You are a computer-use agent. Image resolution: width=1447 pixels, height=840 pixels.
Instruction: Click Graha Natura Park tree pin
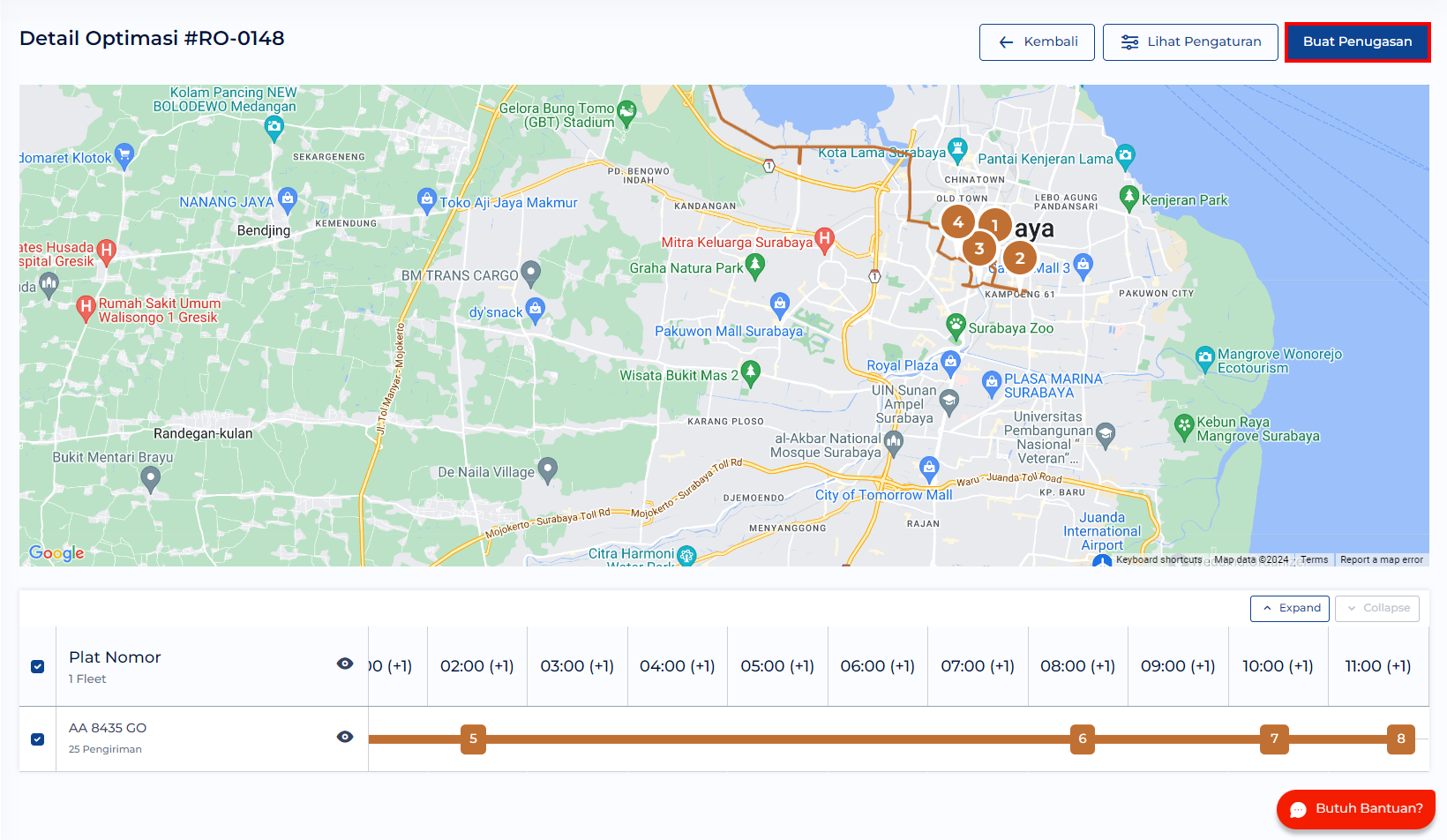click(754, 266)
